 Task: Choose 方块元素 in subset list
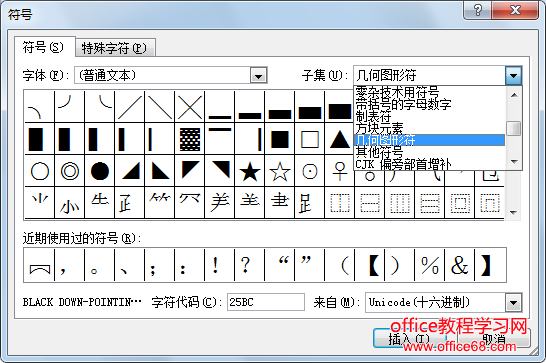429,128
